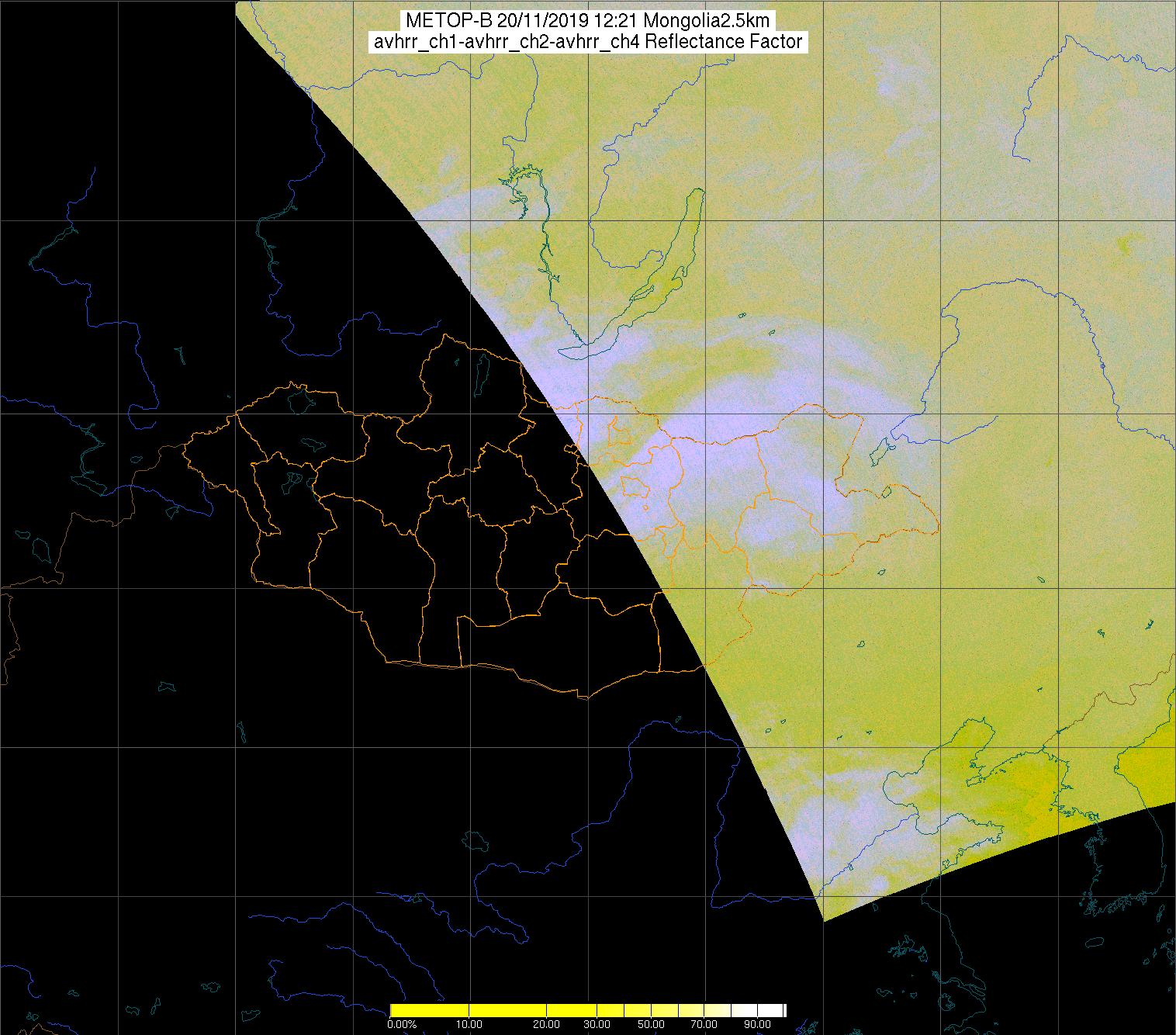Viewport: 1176px width, 1035px height.
Task: Click the '0.00%' colorbar label
Action: [x=402, y=1024]
